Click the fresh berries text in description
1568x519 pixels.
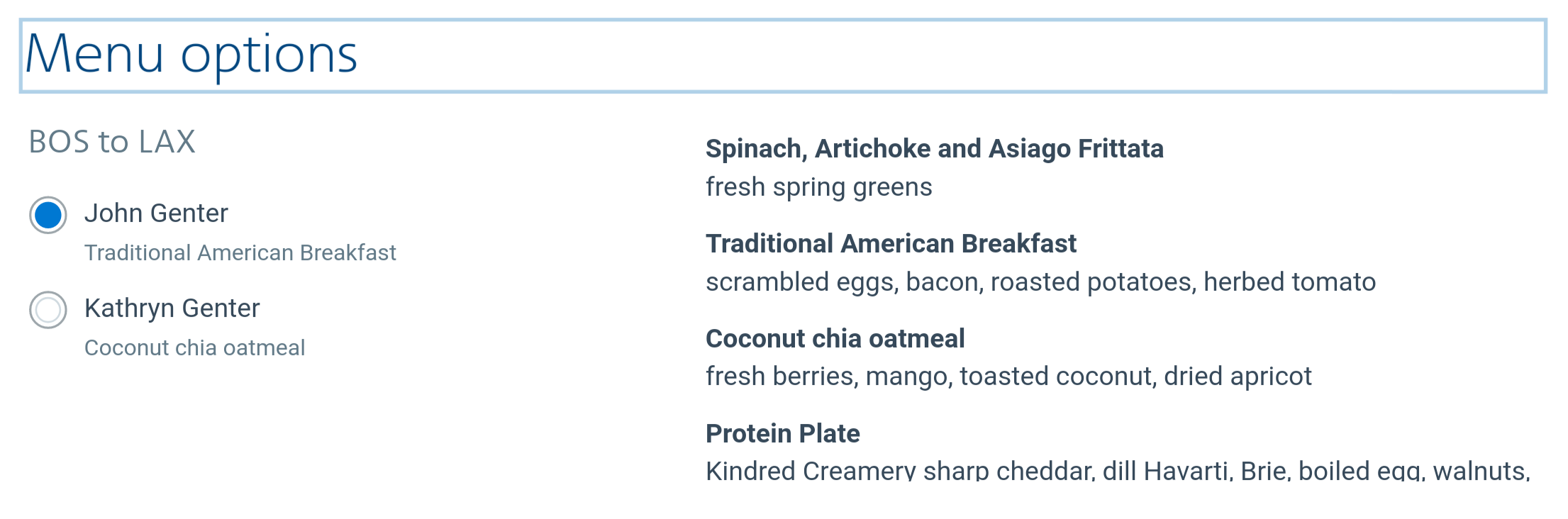pyautogui.click(x=781, y=376)
